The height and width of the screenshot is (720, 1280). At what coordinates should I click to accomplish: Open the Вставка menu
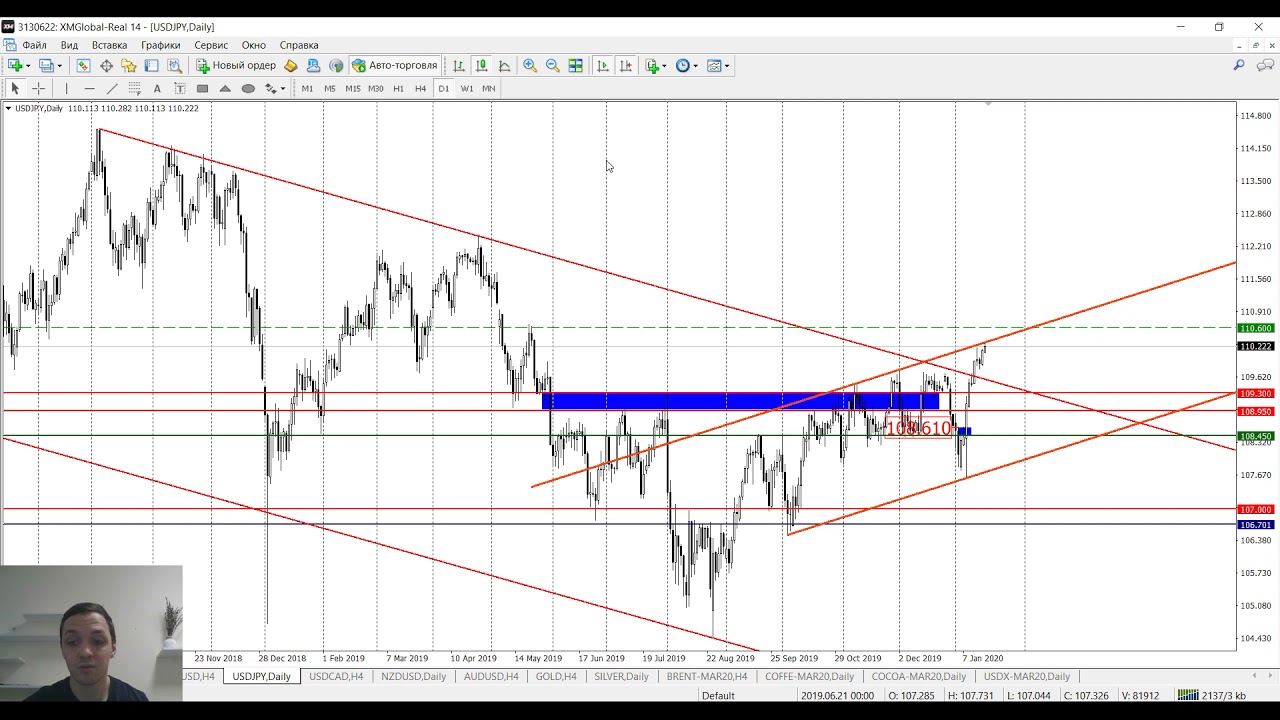pos(109,45)
